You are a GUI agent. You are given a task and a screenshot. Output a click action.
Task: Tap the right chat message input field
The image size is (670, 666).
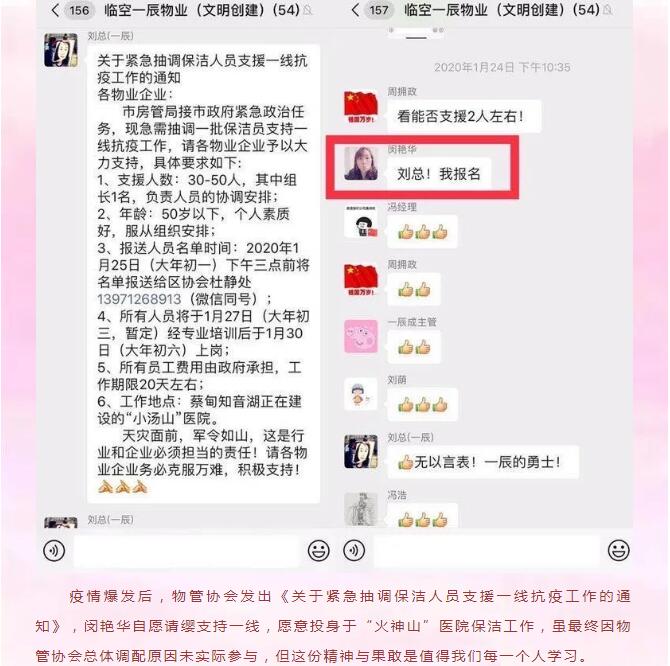(x=487, y=550)
